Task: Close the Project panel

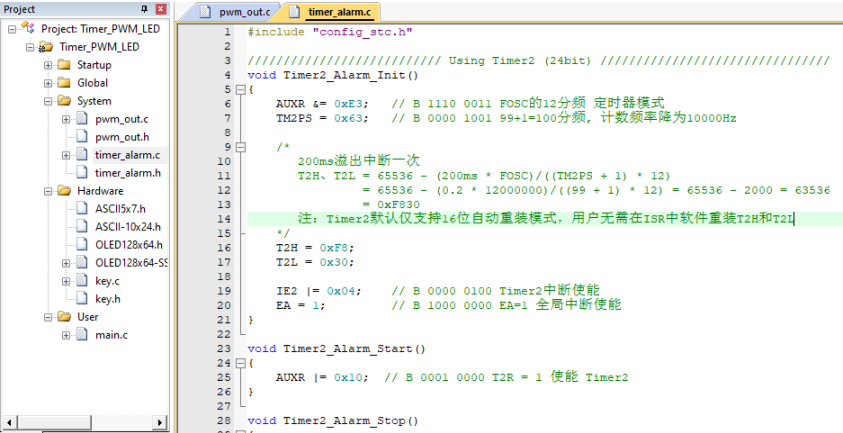Action: (x=161, y=9)
